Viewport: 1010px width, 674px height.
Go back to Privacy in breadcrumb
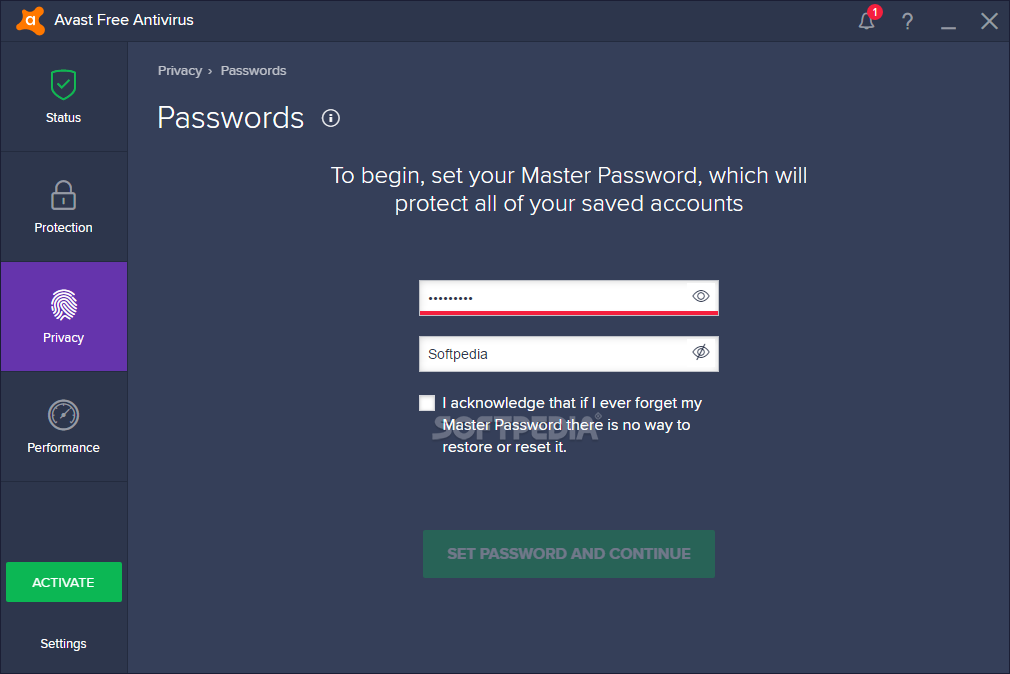(x=180, y=71)
